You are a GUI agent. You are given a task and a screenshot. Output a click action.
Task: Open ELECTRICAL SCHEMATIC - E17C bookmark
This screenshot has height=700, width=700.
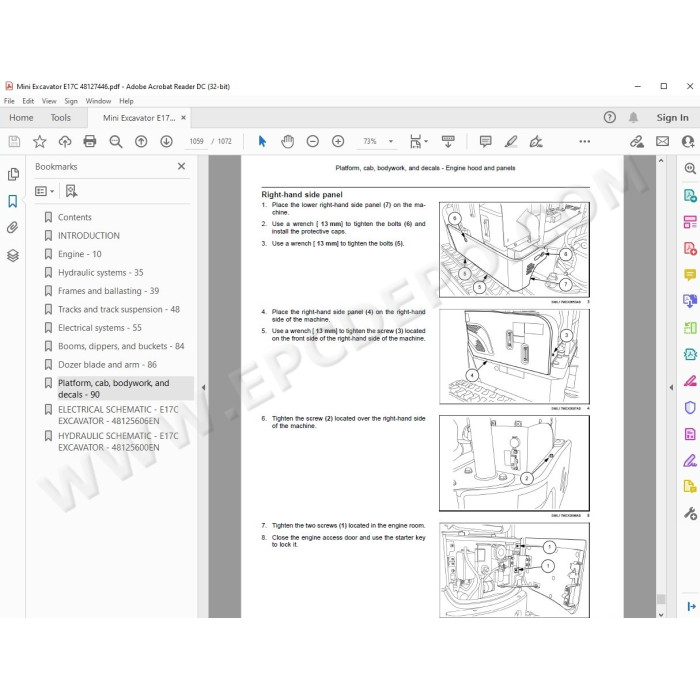(x=118, y=415)
